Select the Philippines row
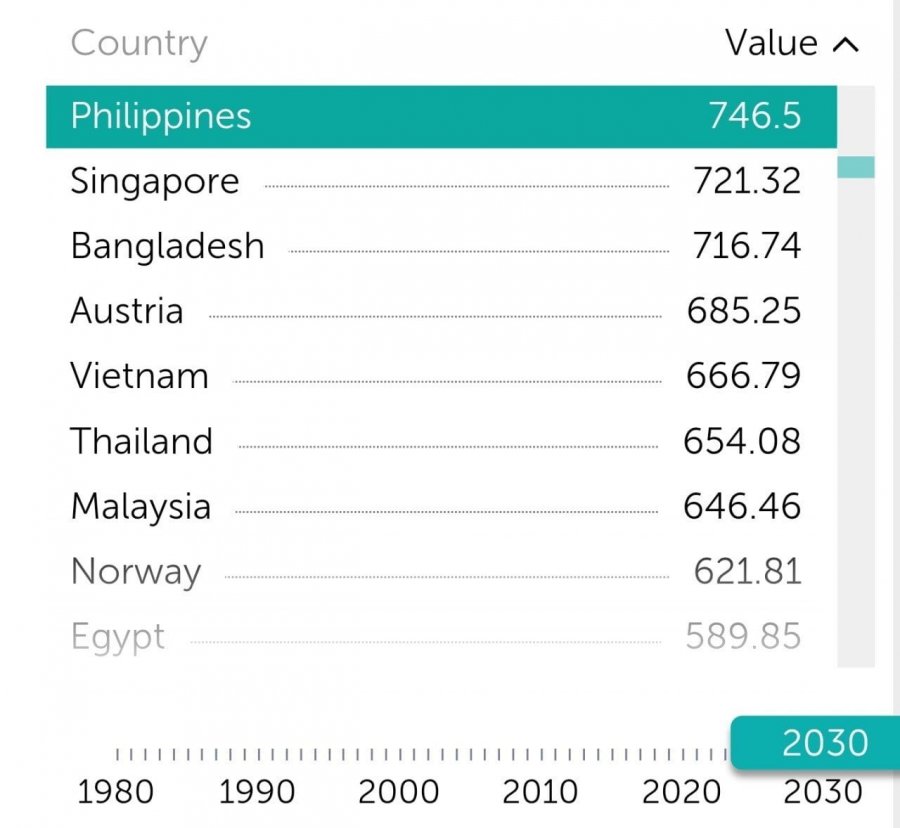 (440, 117)
